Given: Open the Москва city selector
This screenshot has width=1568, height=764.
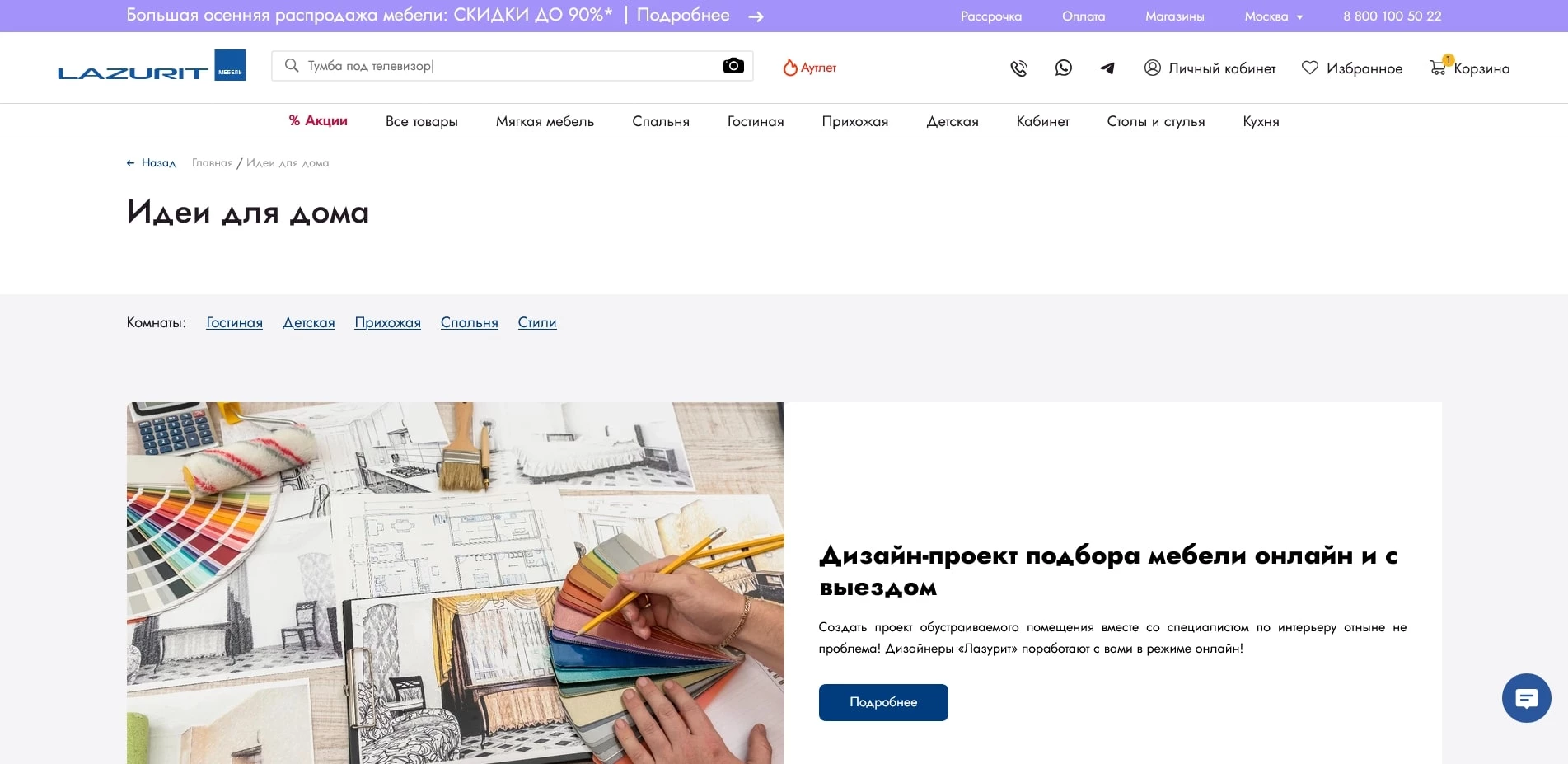Looking at the screenshot, I should coord(1271,16).
